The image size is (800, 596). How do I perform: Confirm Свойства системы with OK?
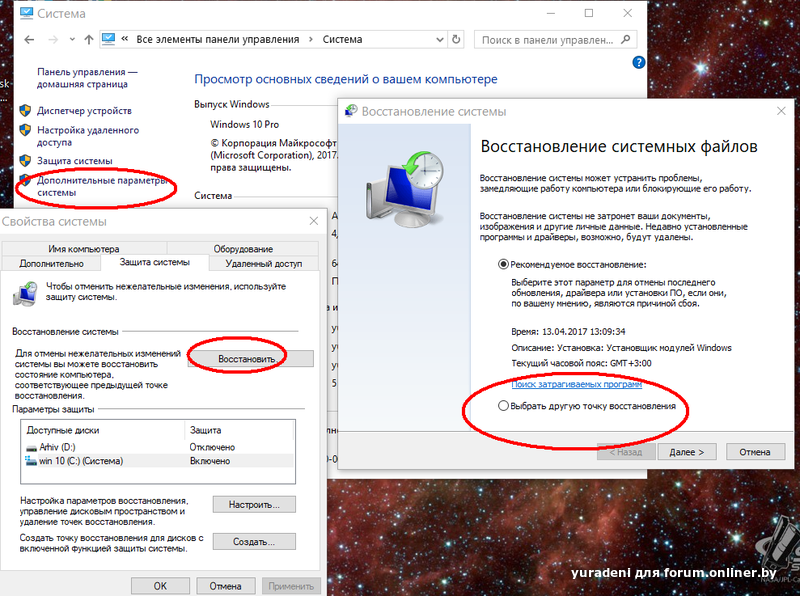coord(160,586)
